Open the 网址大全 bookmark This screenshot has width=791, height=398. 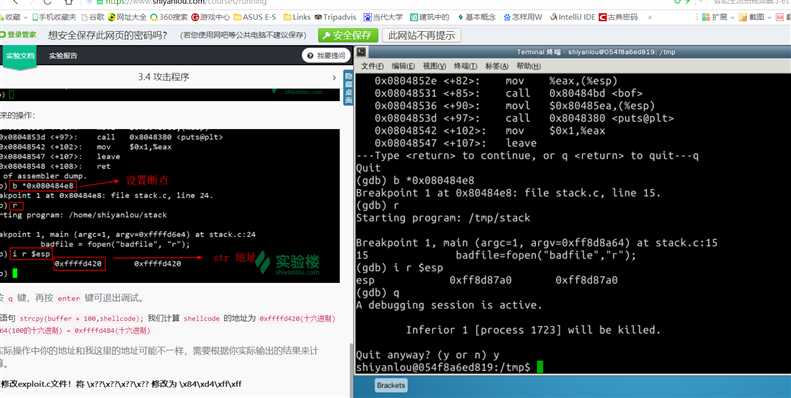[x=127, y=17]
